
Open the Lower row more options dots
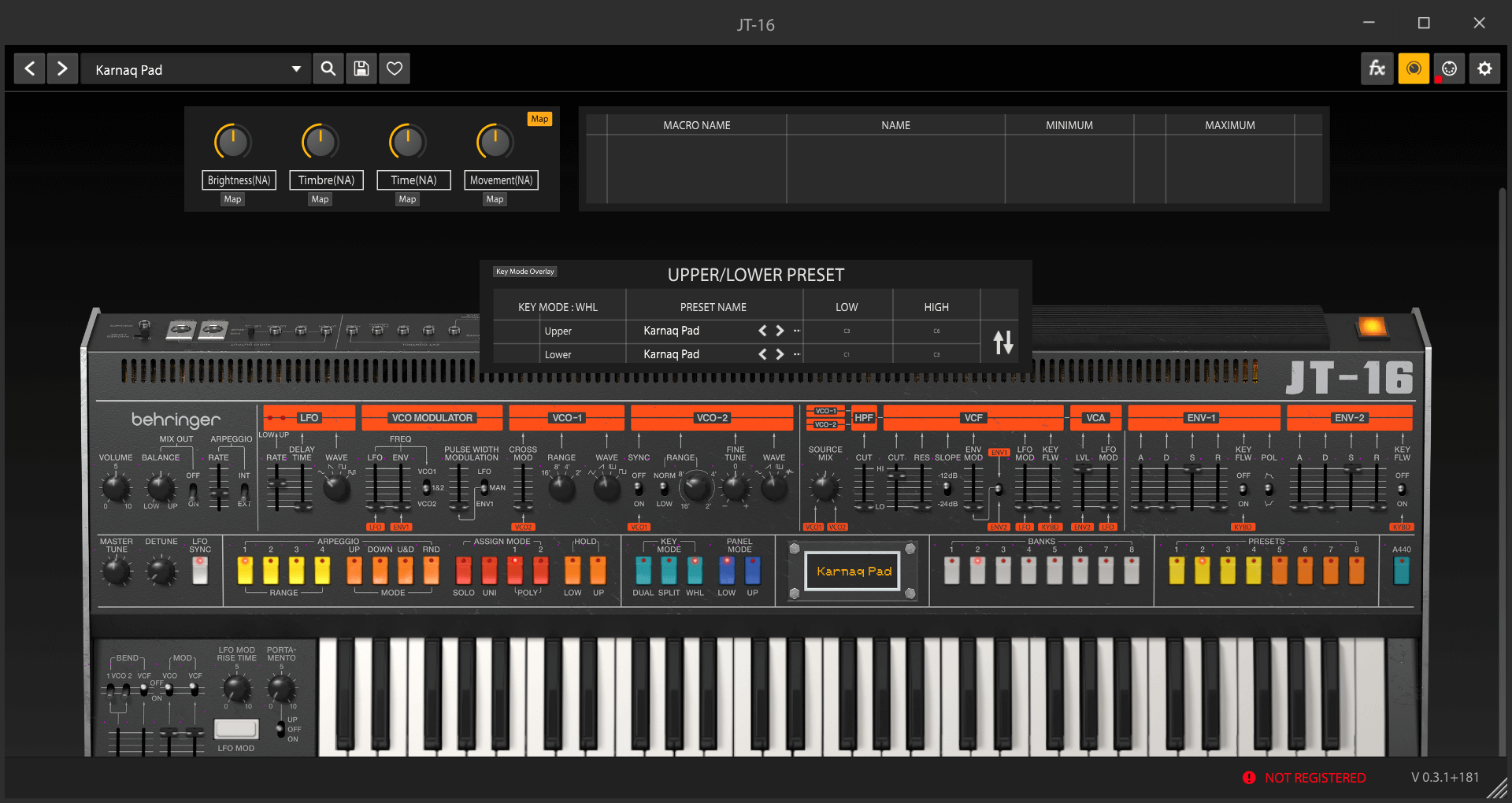(796, 354)
